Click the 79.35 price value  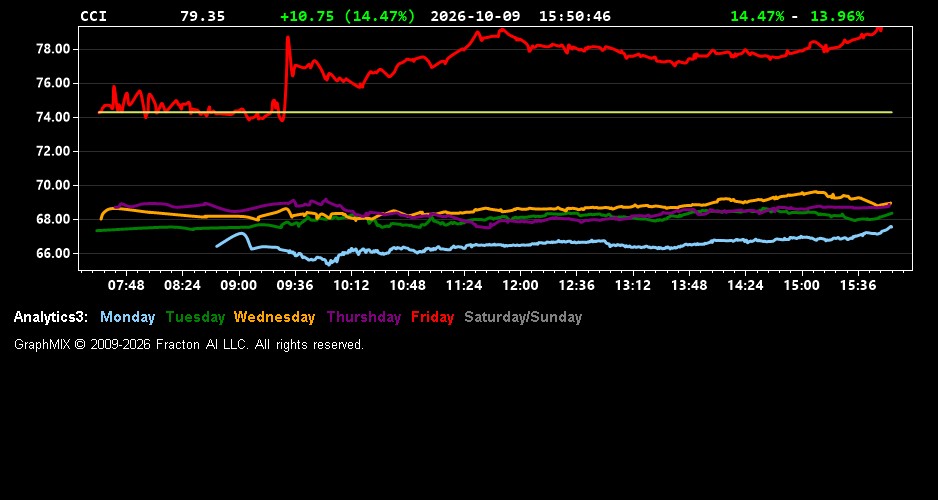(203, 16)
